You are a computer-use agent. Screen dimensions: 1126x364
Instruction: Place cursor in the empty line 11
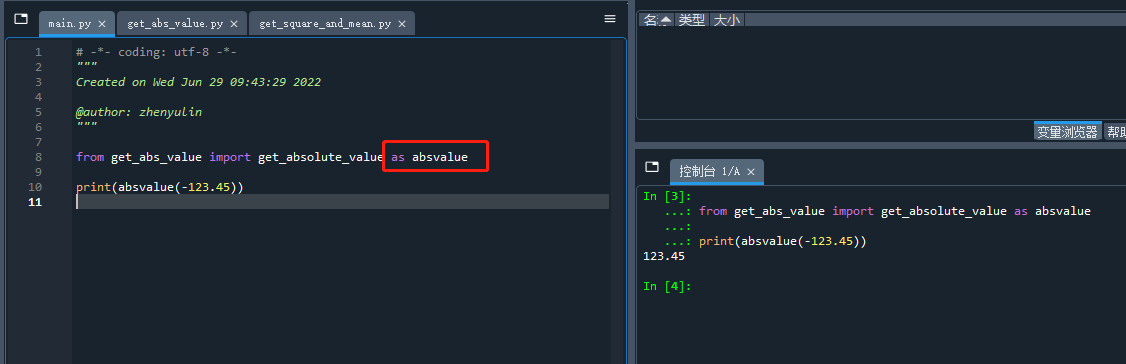[x=342, y=202]
